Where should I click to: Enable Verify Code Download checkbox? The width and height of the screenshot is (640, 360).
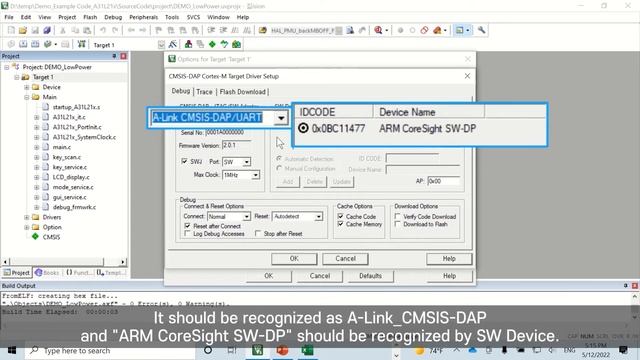[398, 216]
